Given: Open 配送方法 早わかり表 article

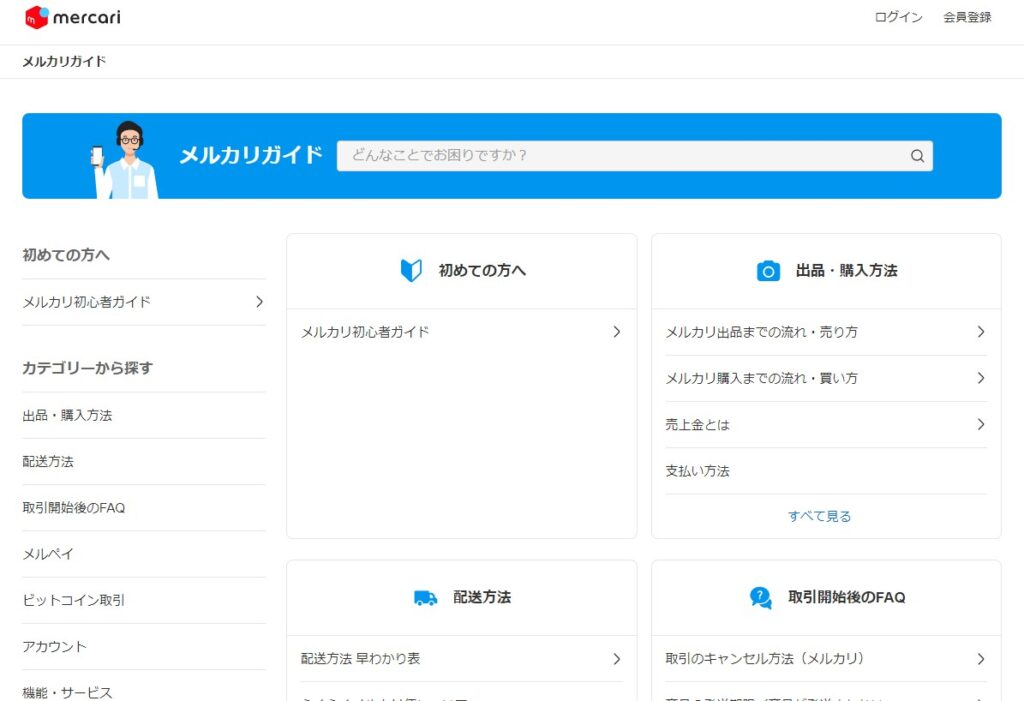Looking at the screenshot, I should click(x=461, y=659).
